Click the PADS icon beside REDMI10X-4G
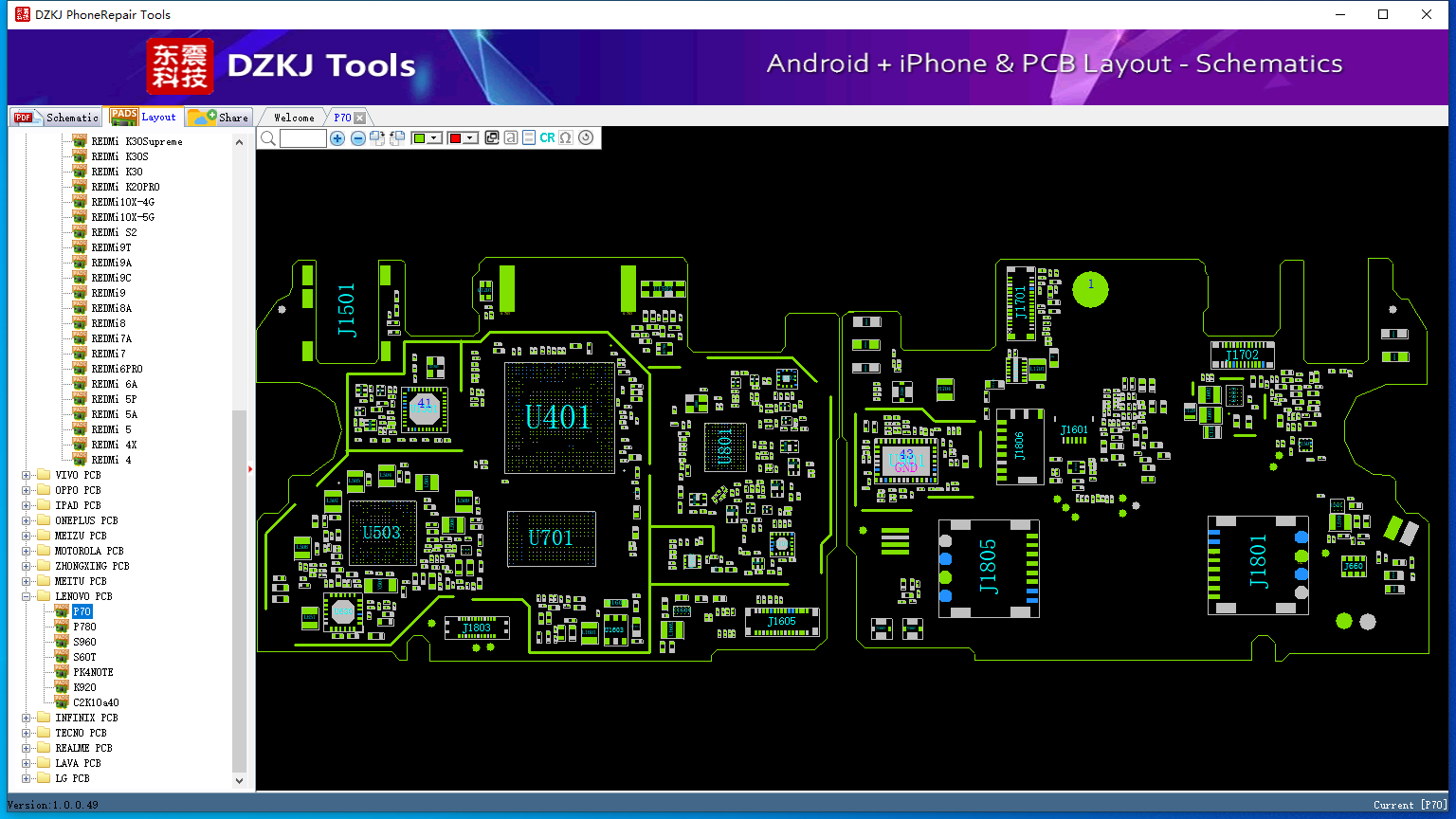This screenshot has width=1456, height=819. pos(80,202)
